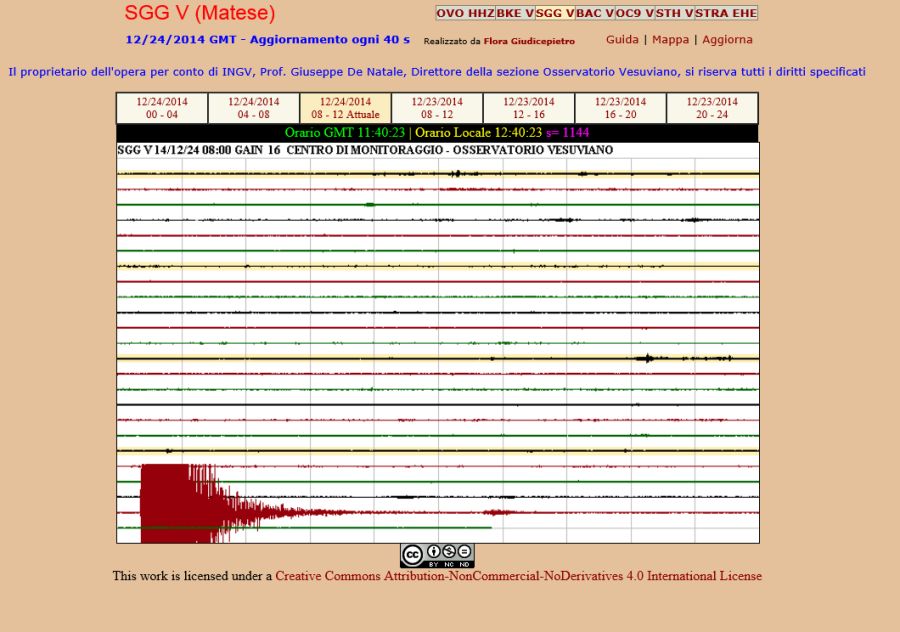The height and width of the screenshot is (632, 900).
Task: Open the Mappa link
Action: point(670,40)
